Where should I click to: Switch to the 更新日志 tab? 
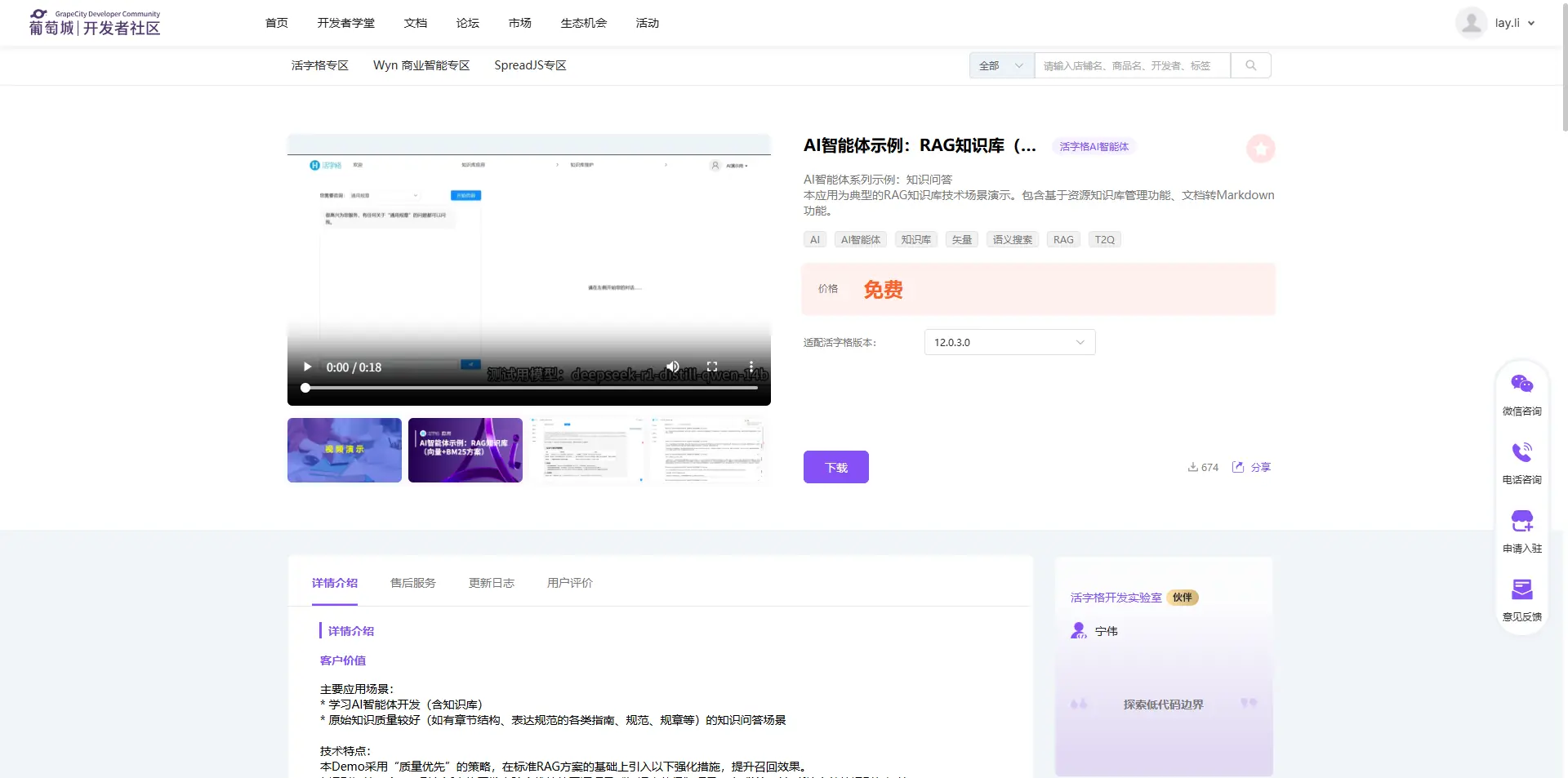click(492, 583)
